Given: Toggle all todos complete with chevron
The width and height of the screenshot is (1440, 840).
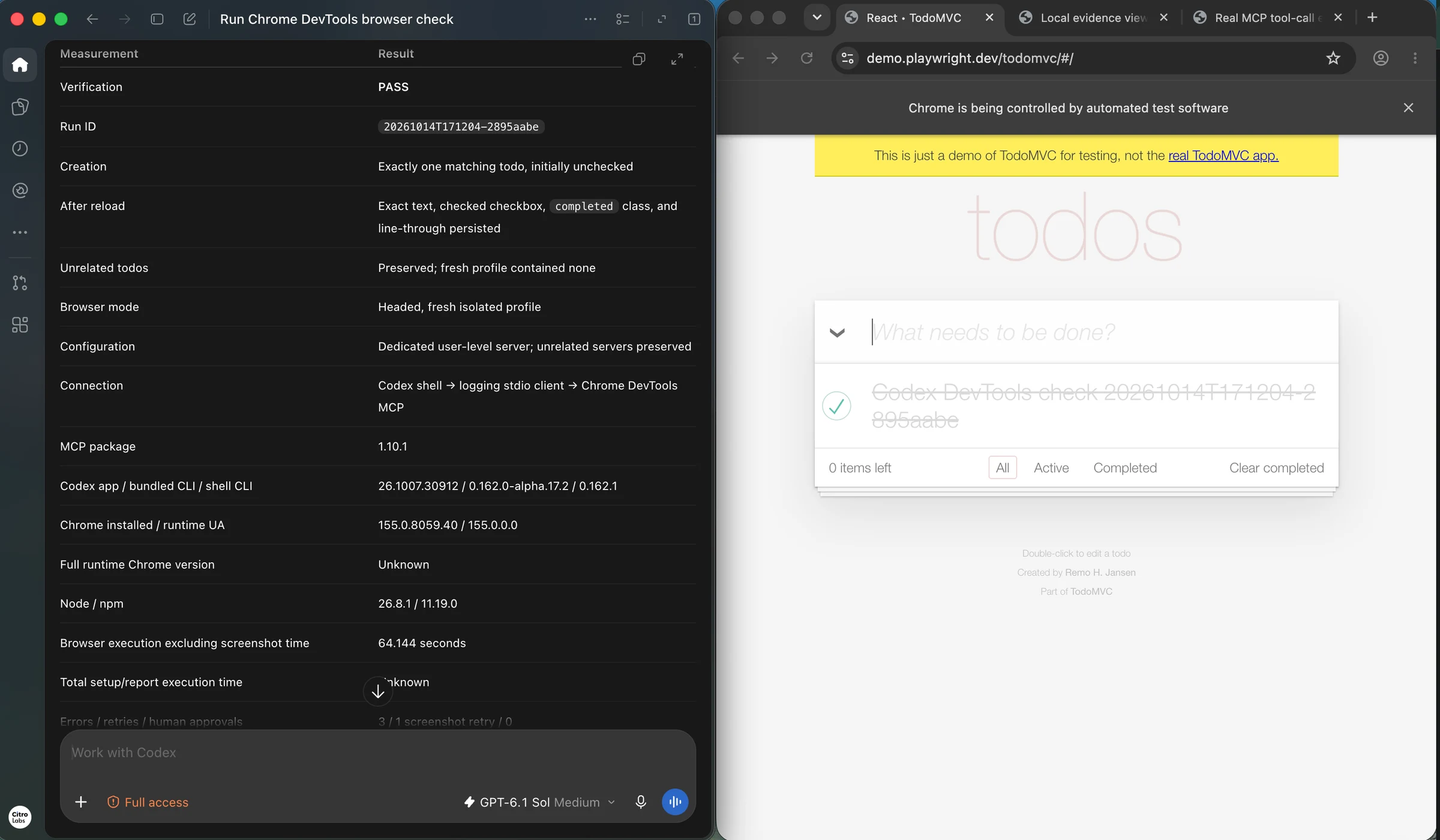Looking at the screenshot, I should [x=837, y=332].
